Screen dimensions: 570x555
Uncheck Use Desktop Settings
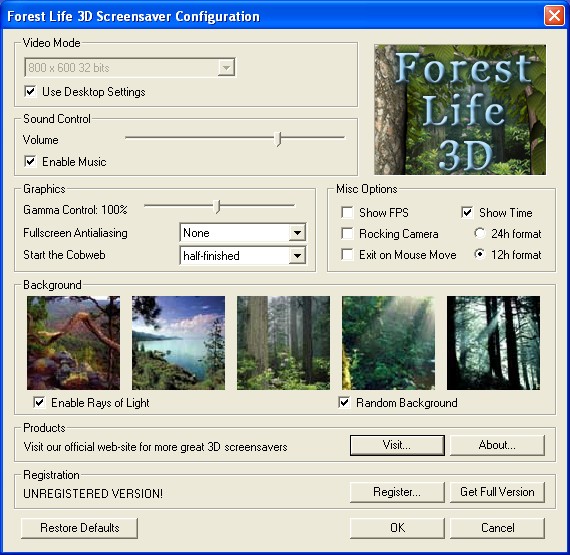31,92
